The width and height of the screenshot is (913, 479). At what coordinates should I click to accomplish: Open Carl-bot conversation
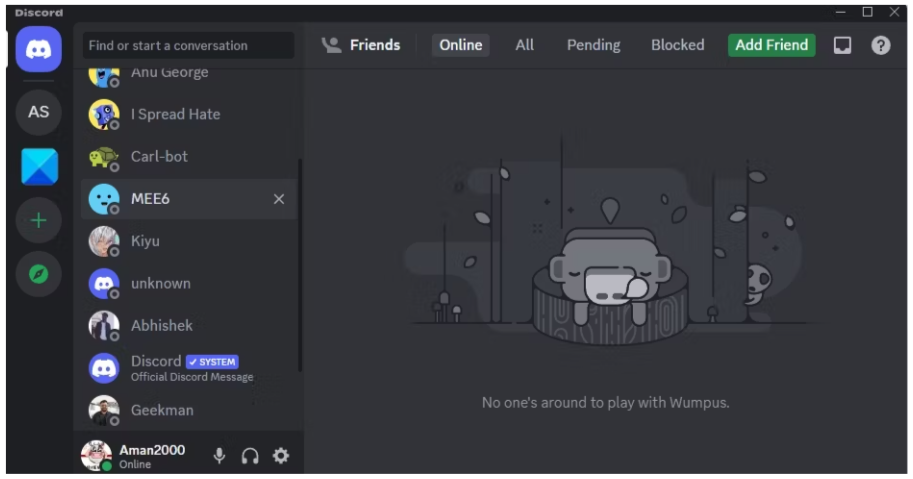tap(189, 157)
